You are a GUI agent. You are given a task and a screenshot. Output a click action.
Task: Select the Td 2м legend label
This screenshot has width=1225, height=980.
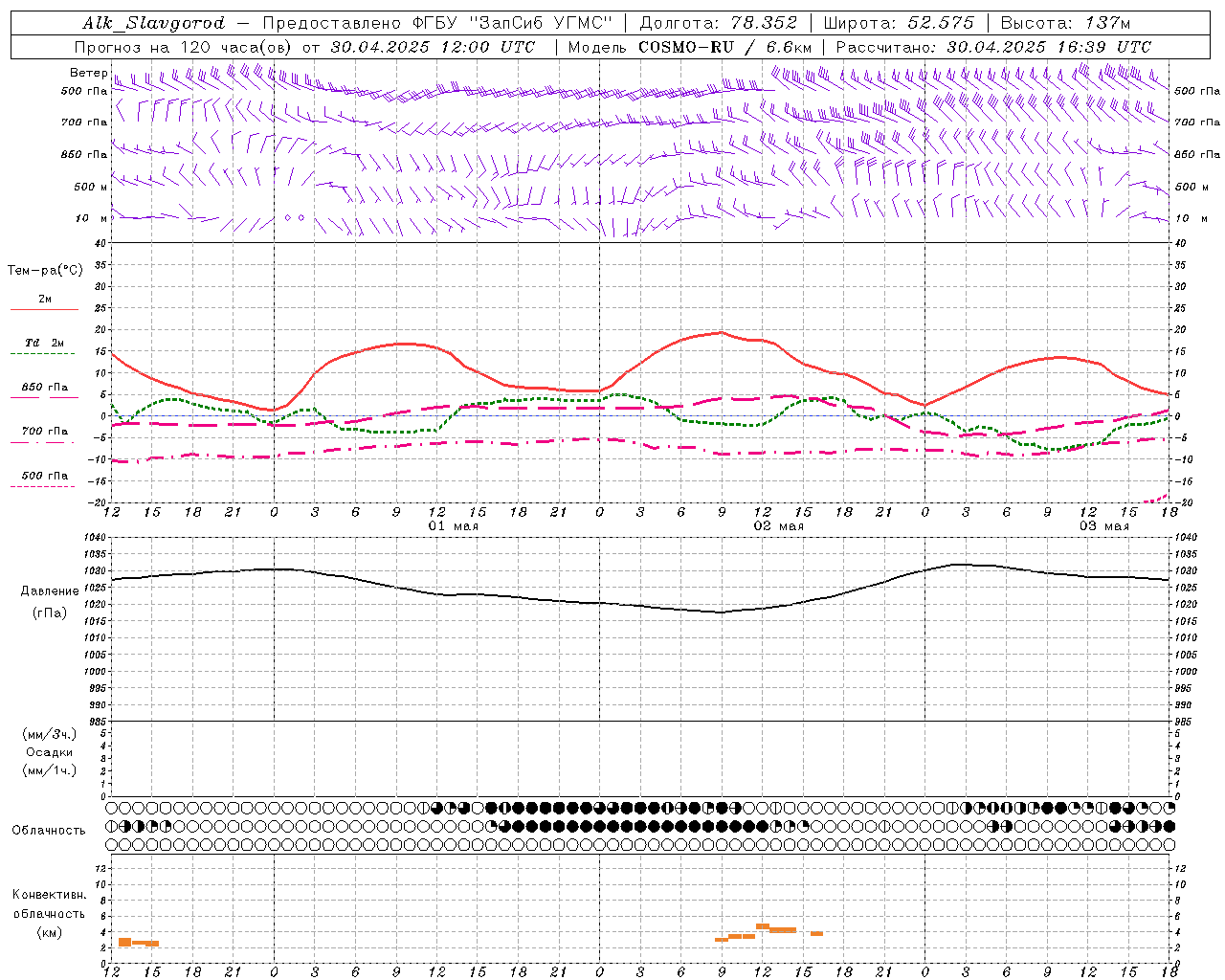pos(44,343)
